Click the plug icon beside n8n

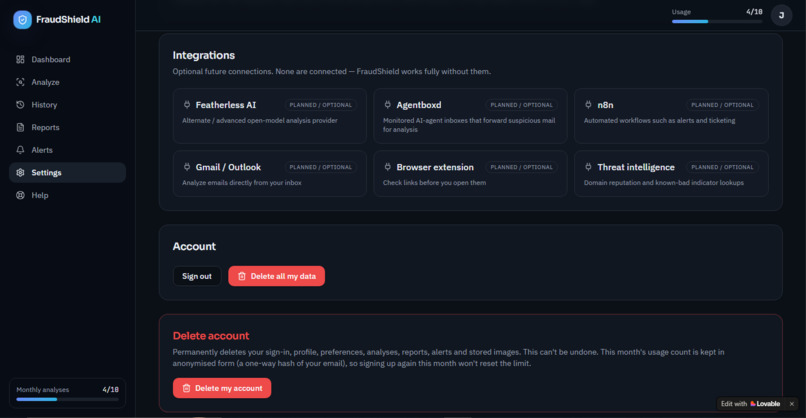coord(588,105)
